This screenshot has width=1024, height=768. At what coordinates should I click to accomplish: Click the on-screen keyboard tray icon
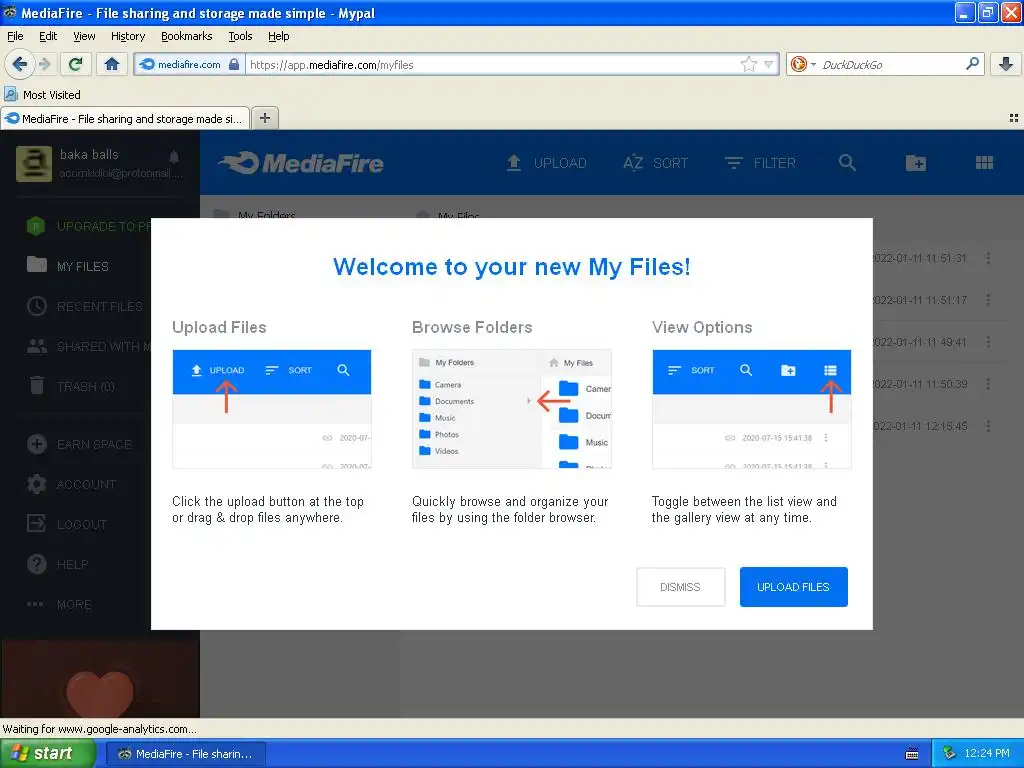point(912,754)
